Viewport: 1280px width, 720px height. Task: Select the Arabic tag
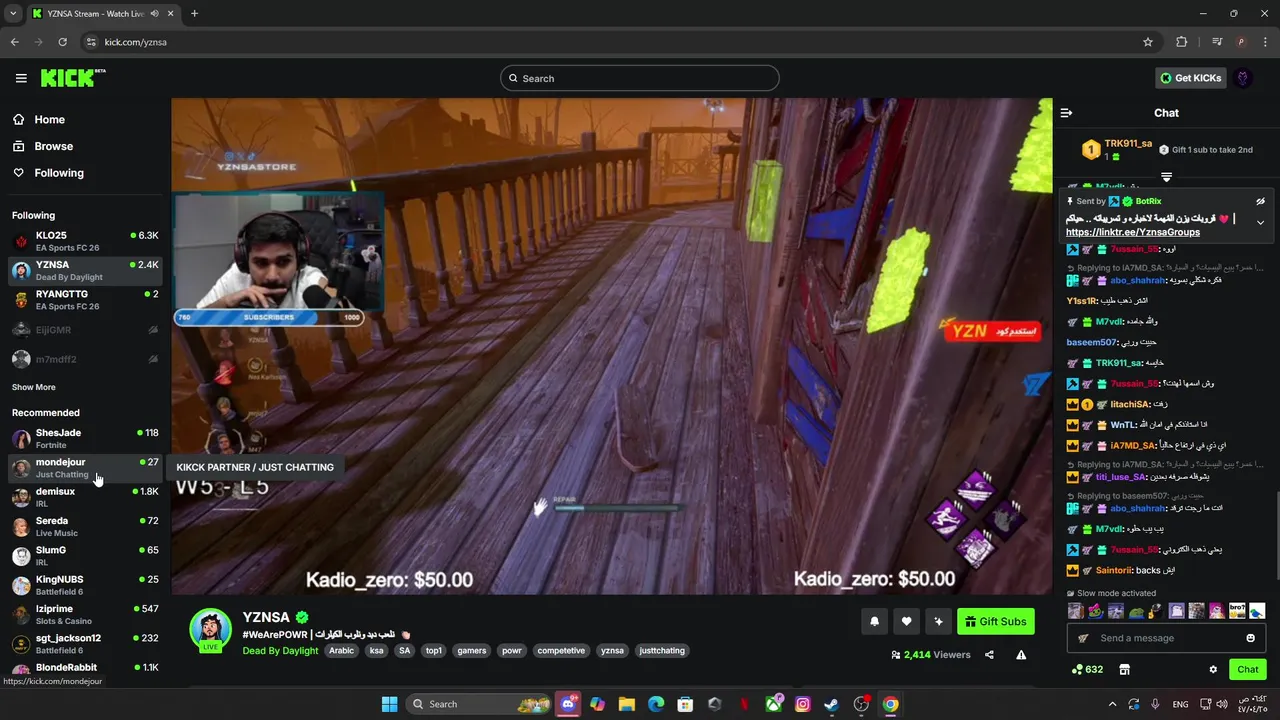(342, 651)
